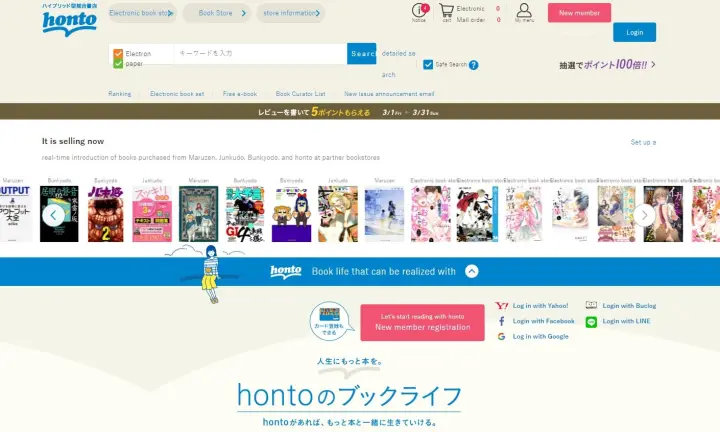Show next books with right carousel arrow

[644, 215]
